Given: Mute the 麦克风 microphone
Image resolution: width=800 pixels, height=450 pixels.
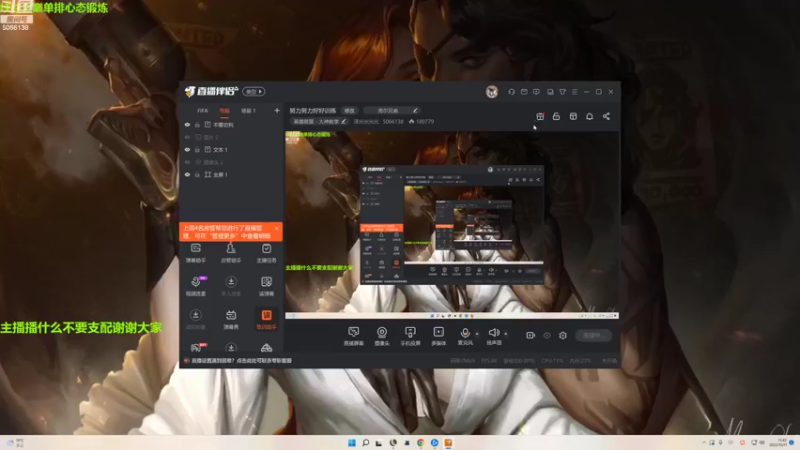Looking at the screenshot, I should 465,336.
